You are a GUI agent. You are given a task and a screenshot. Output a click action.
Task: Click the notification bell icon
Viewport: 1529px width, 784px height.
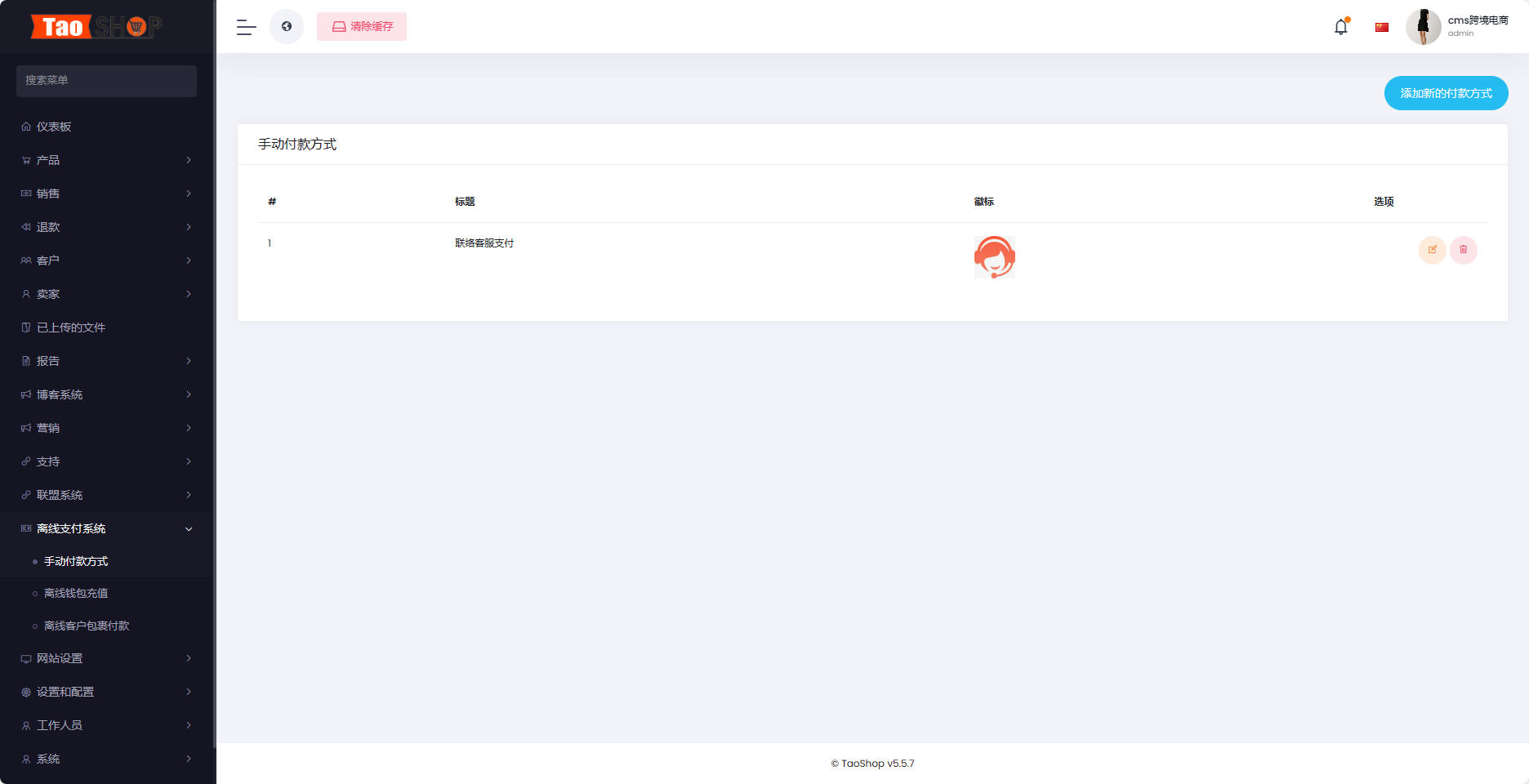(x=1341, y=27)
